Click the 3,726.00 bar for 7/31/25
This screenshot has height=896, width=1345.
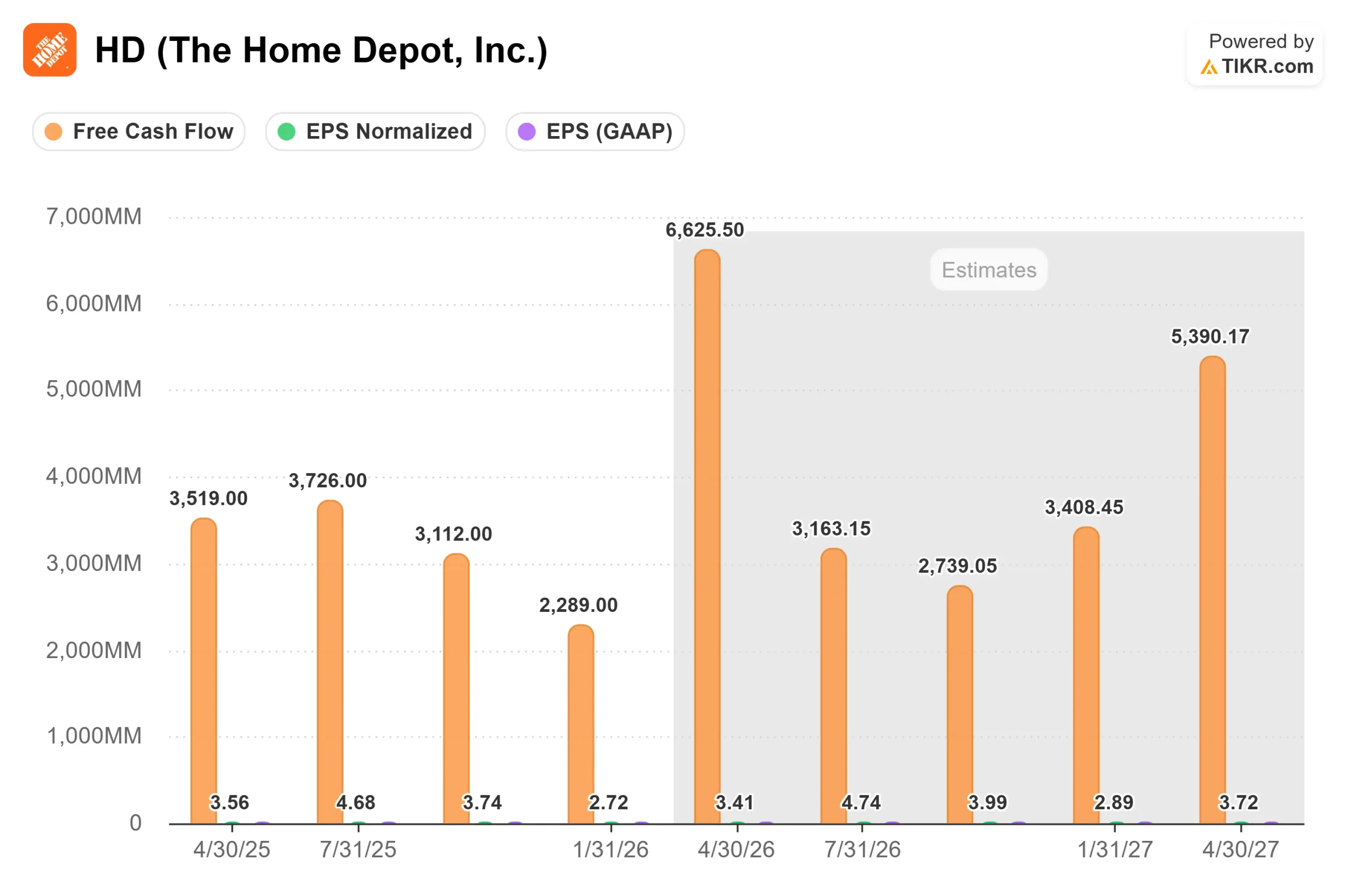coord(330,662)
